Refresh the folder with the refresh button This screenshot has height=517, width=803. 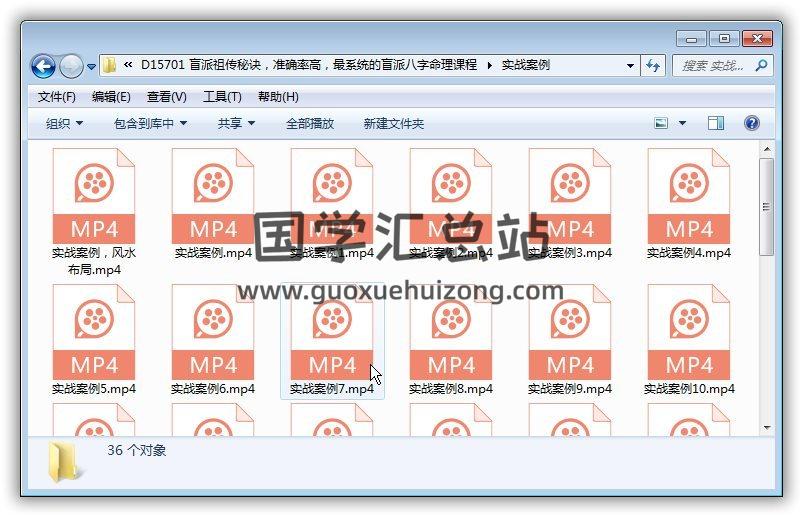coord(653,66)
